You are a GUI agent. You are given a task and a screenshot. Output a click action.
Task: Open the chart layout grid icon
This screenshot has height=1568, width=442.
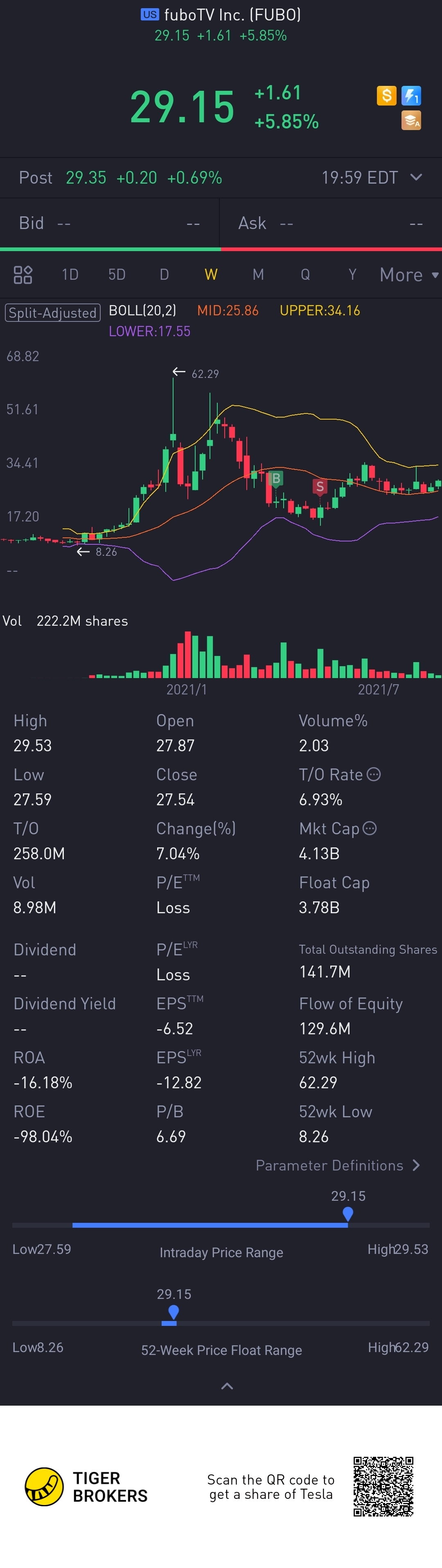pos(23,274)
